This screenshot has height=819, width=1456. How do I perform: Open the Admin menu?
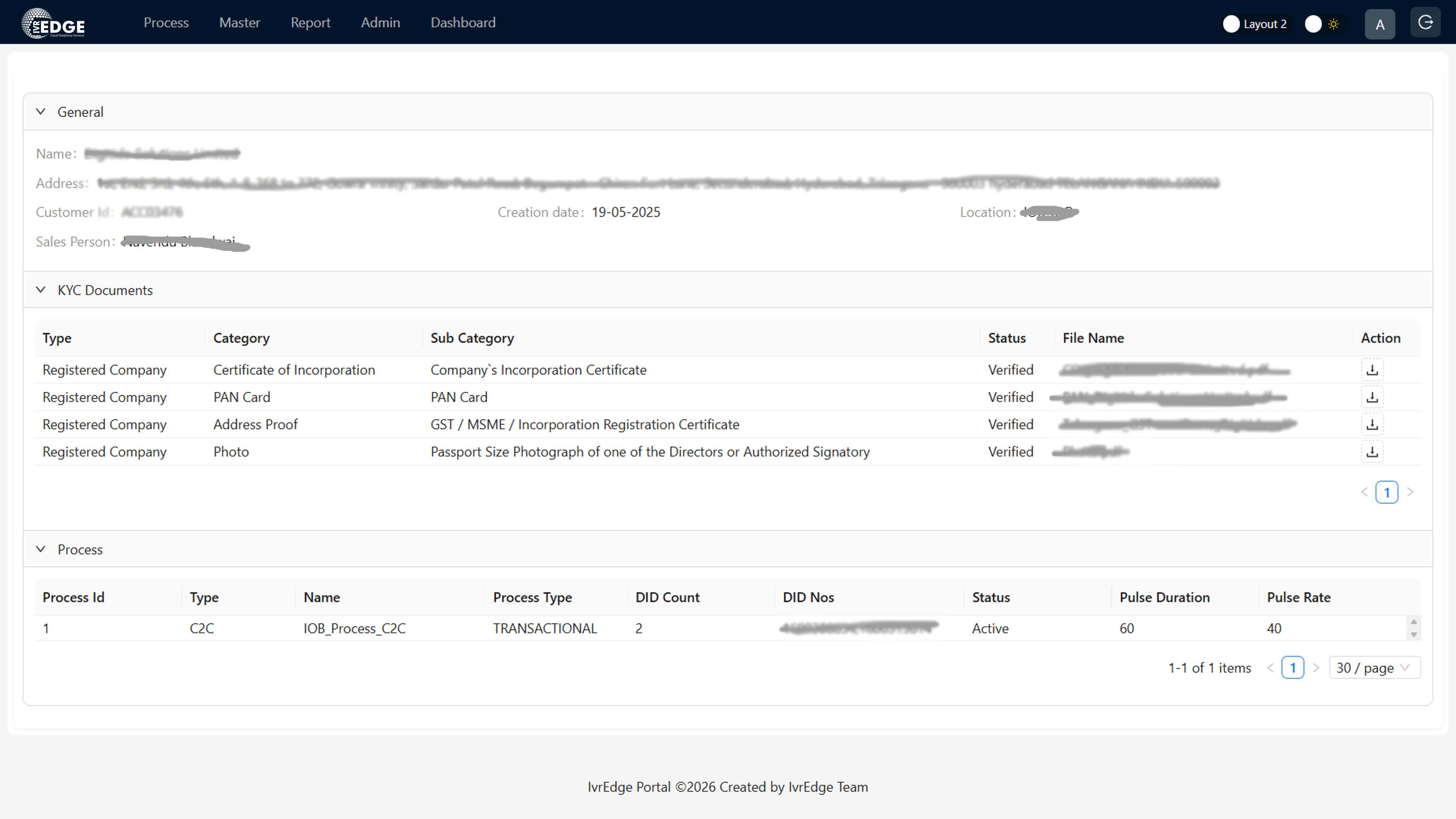pyautogui.click(x=381, y=23)
